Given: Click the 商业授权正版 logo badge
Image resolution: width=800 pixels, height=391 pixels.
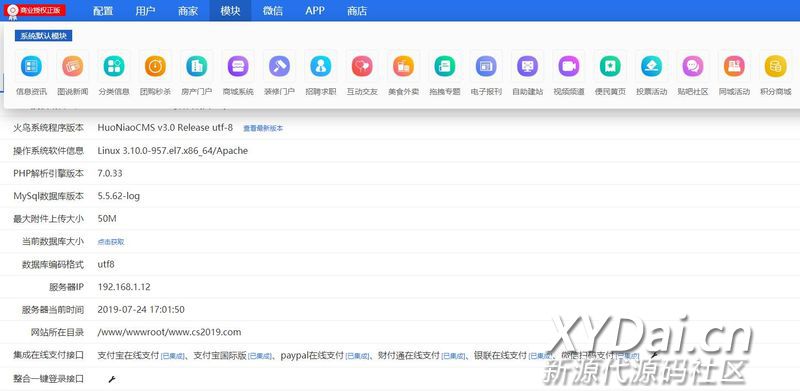Looking at the screenshot, I should 35,11.
